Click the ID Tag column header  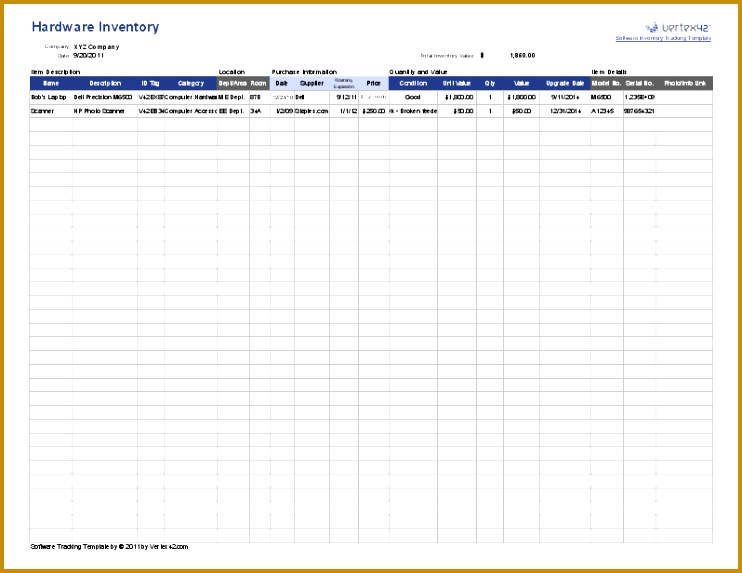click(150, 83)
